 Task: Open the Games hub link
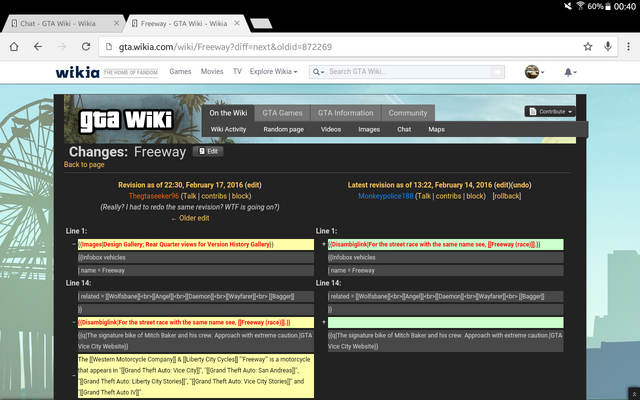point(180,71)
